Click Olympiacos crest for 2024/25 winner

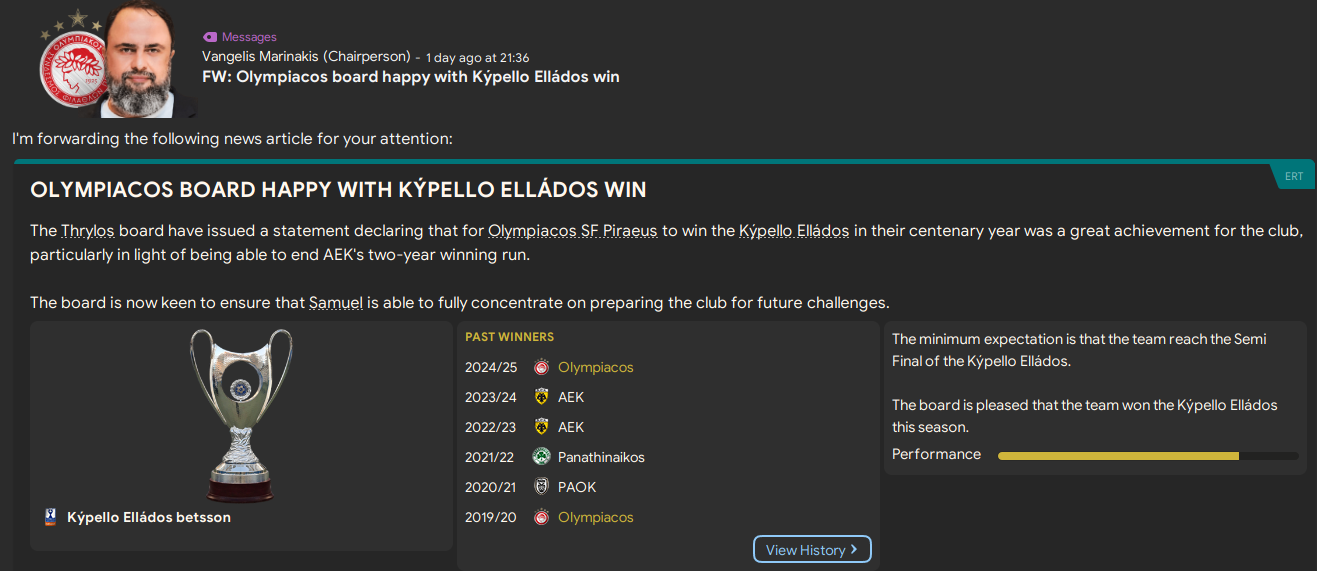click(x=541, y=367)
